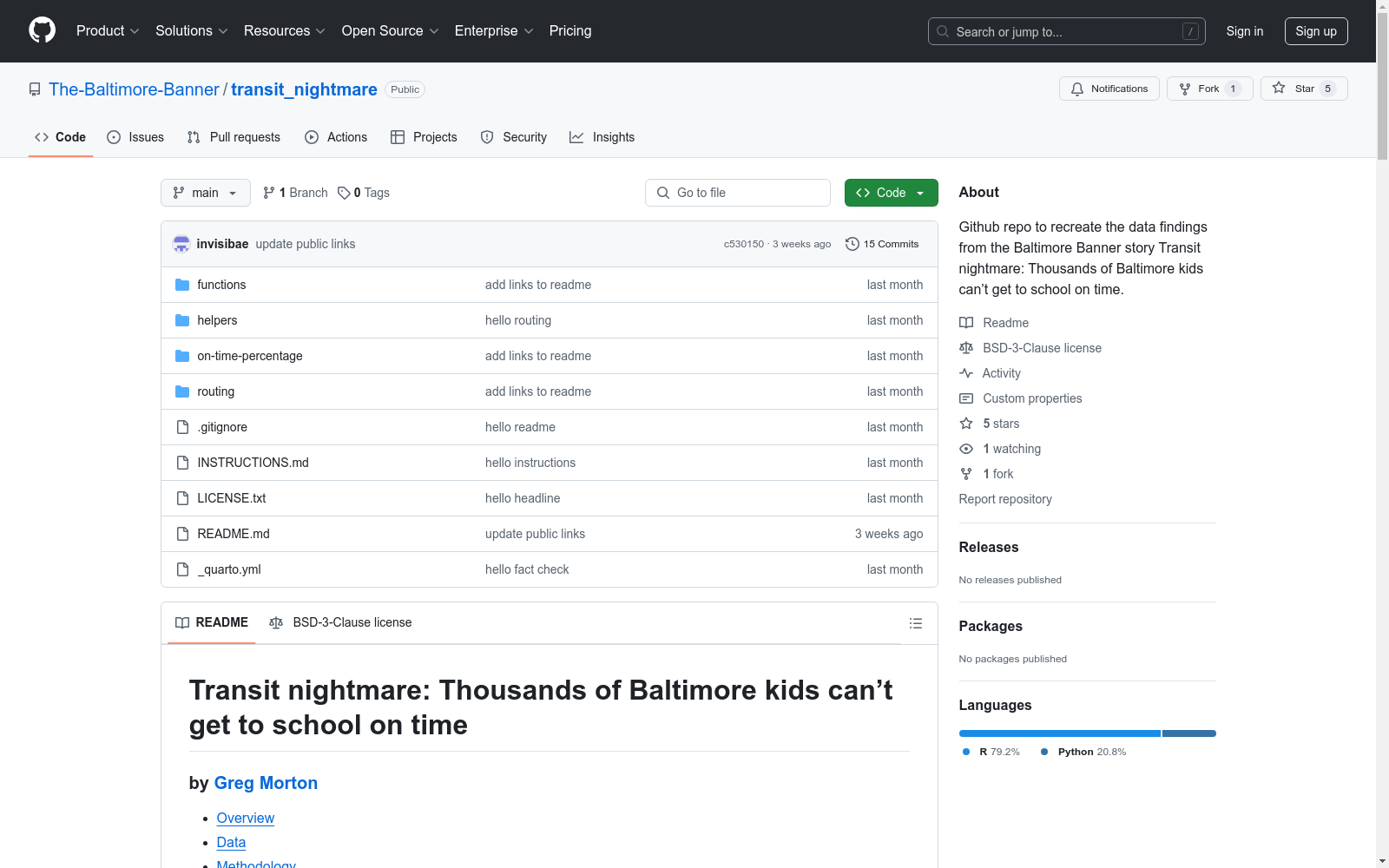Click the Go to file input
Screen dimensions: 1389x868
738,193
